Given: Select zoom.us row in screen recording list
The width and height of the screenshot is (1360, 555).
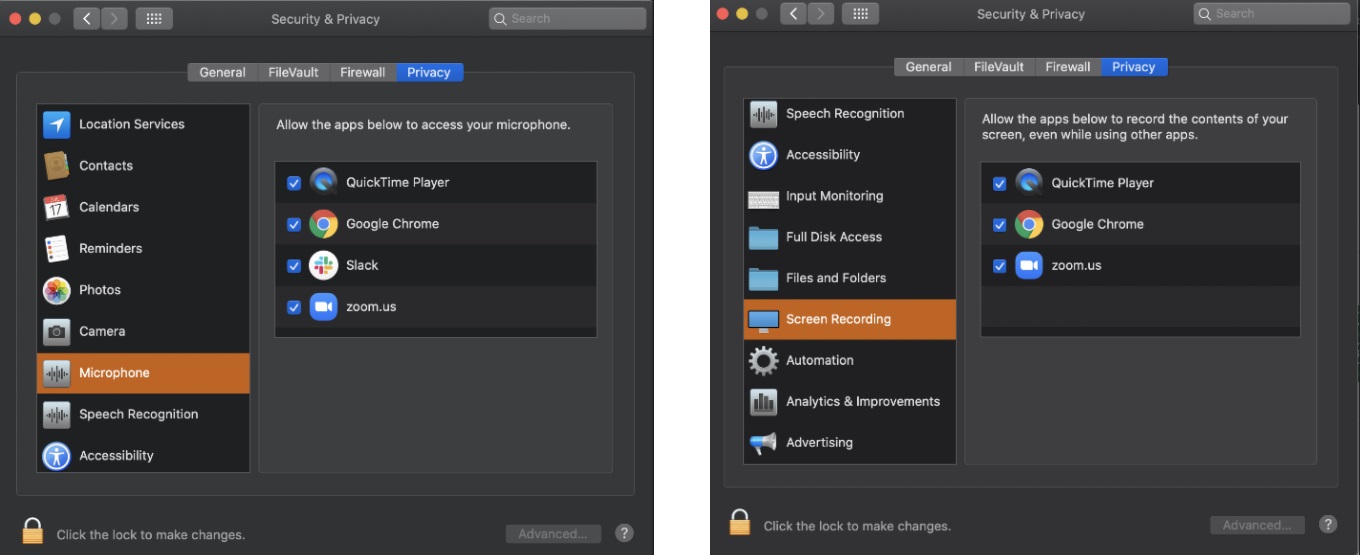Looking at the screenshot, I should click(1141, 266).
